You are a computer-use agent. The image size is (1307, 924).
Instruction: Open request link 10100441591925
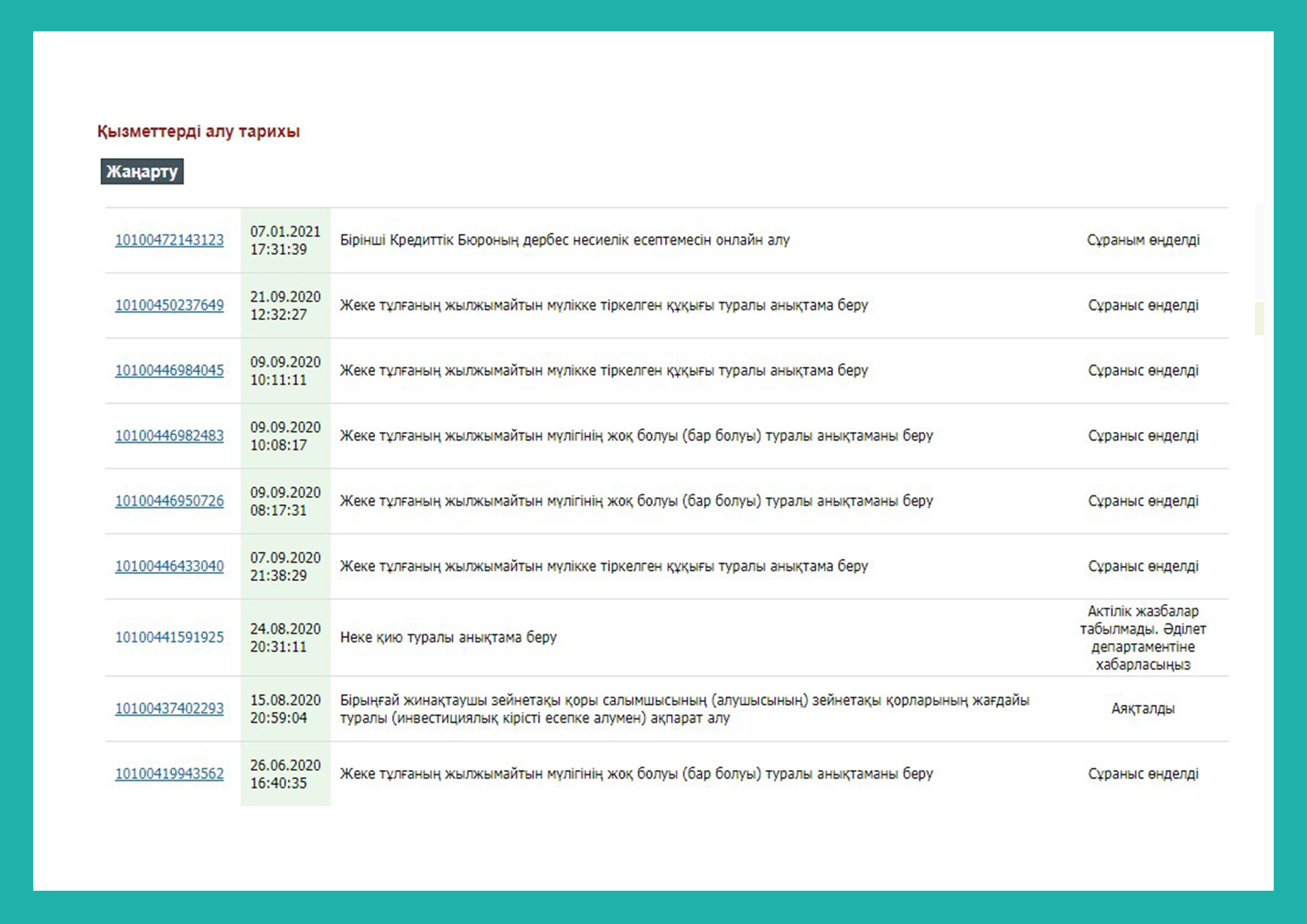pos(169,637)
